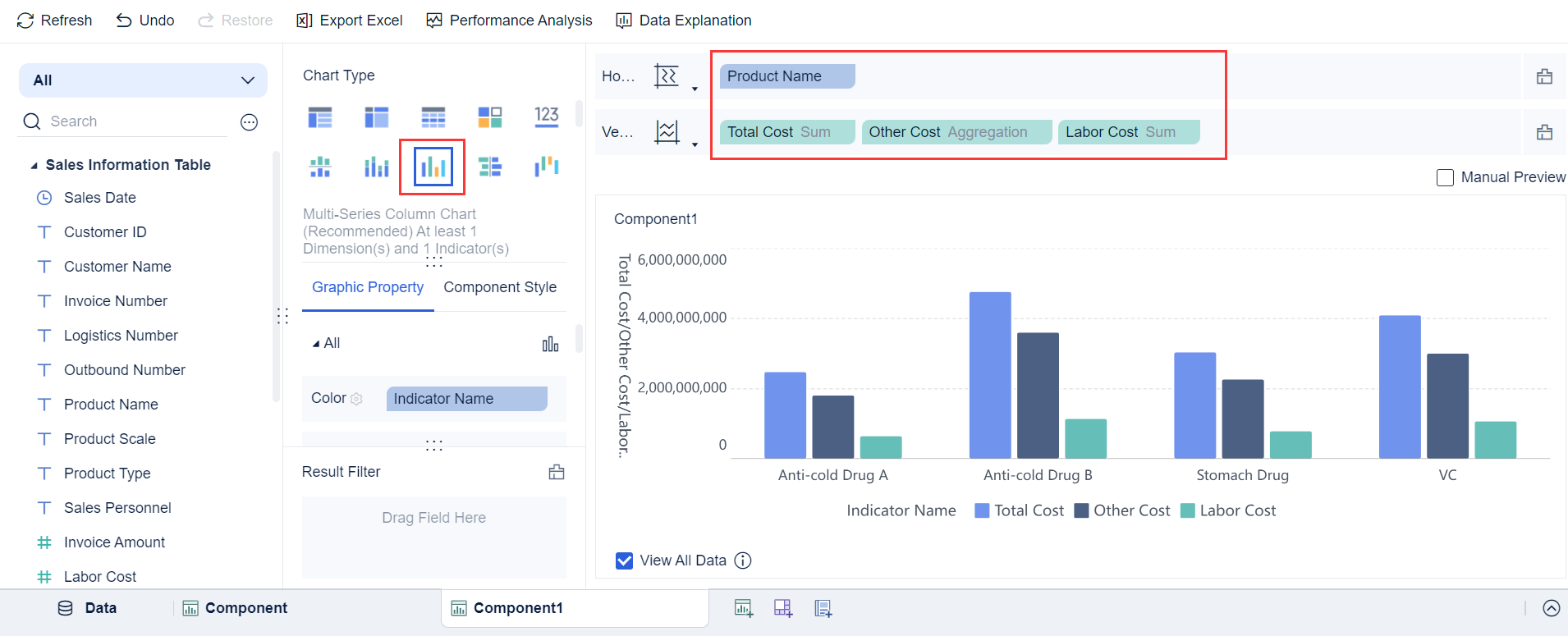This screenshot has width=1568, height=636.
Task: Collapse the Sales Information Table tree
Action: pyautogui.click(x=34, y=166)
